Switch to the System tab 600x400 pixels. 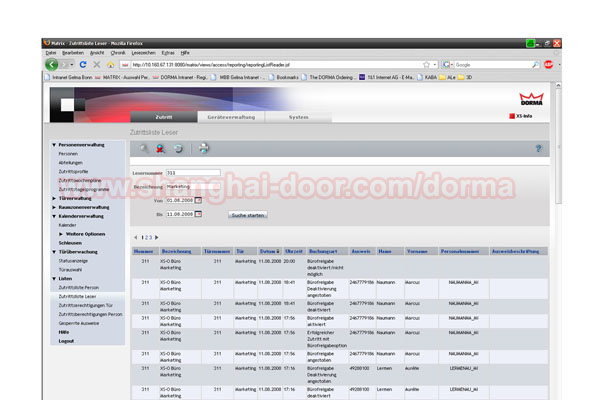click(x=298, y=117)
